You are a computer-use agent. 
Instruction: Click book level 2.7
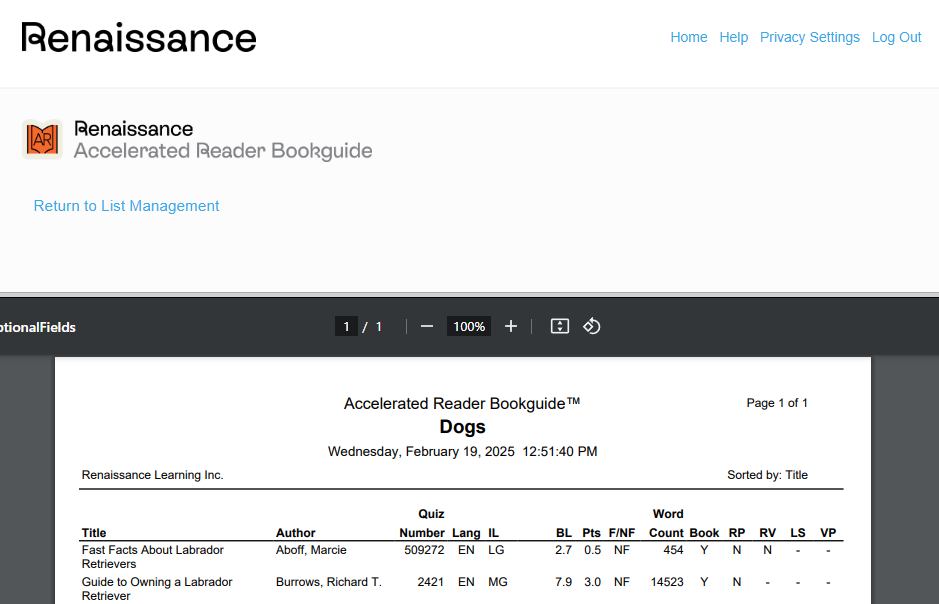pyautogui.click(x=563, y=550)
